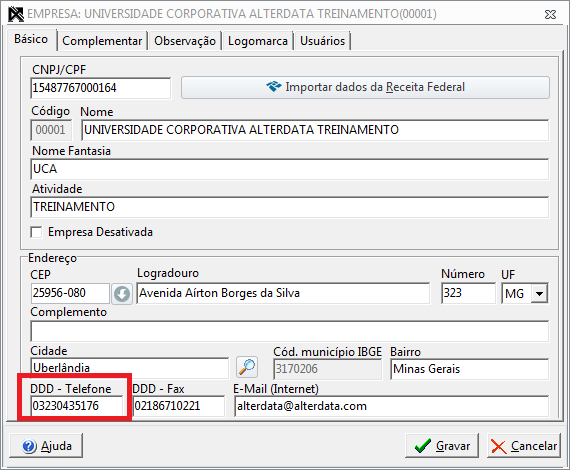Click the CNPJ/CPF input field
This screenshot has width=570, height=470.
click(101, 88)
